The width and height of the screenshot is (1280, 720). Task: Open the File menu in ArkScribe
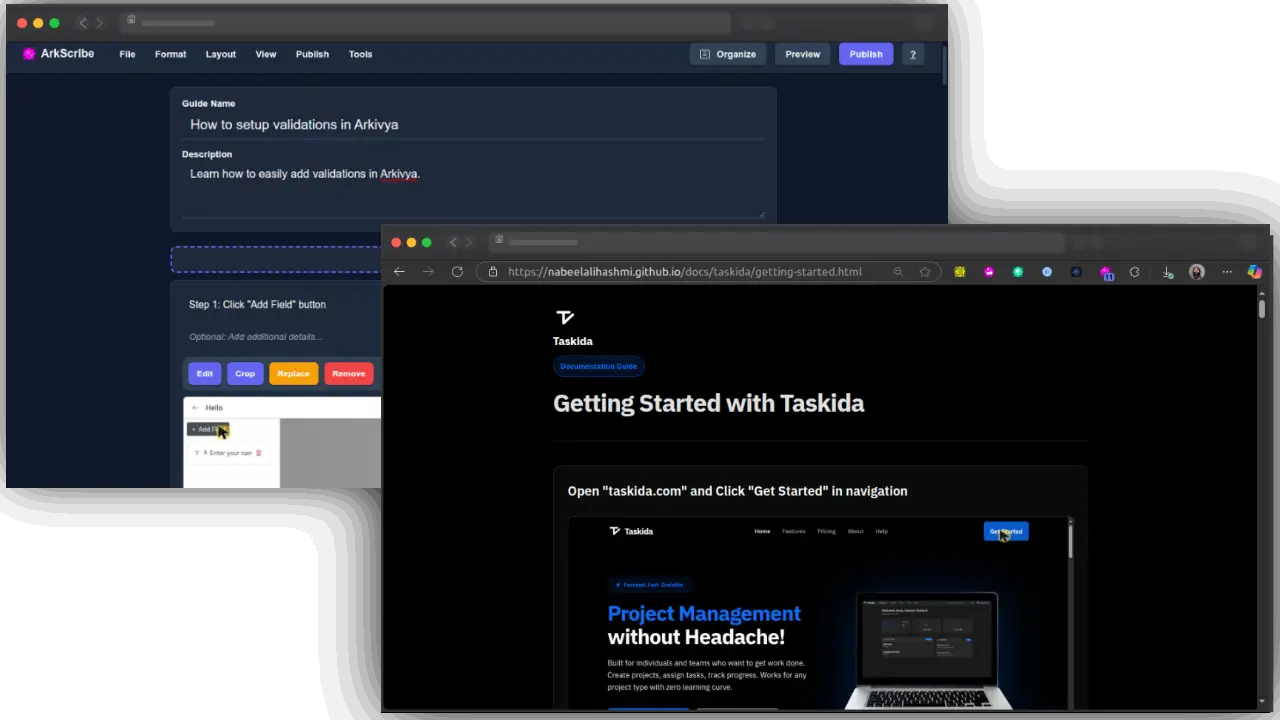tap(127, 54)
